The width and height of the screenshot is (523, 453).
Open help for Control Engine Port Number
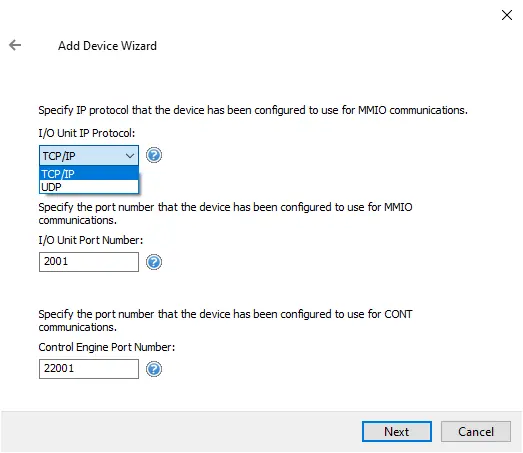click(154, 369)
